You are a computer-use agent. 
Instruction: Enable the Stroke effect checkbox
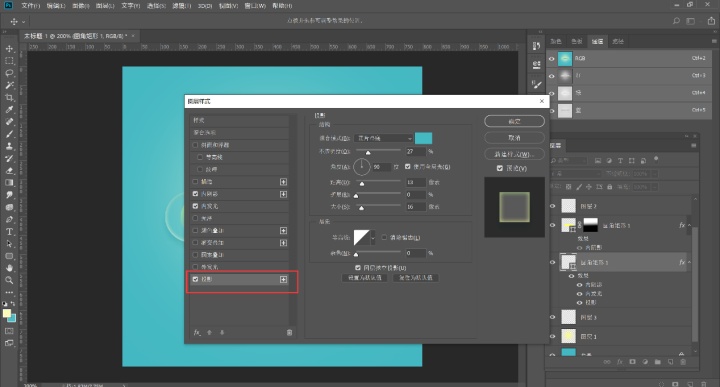pos(195,182)
